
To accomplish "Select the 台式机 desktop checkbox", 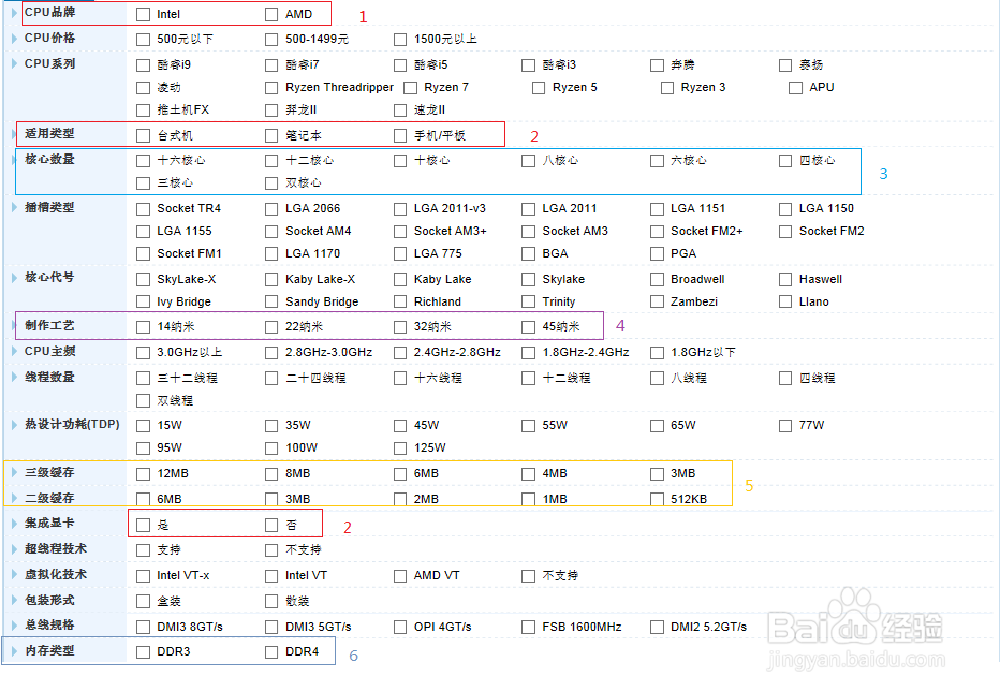I will point(143,136).
